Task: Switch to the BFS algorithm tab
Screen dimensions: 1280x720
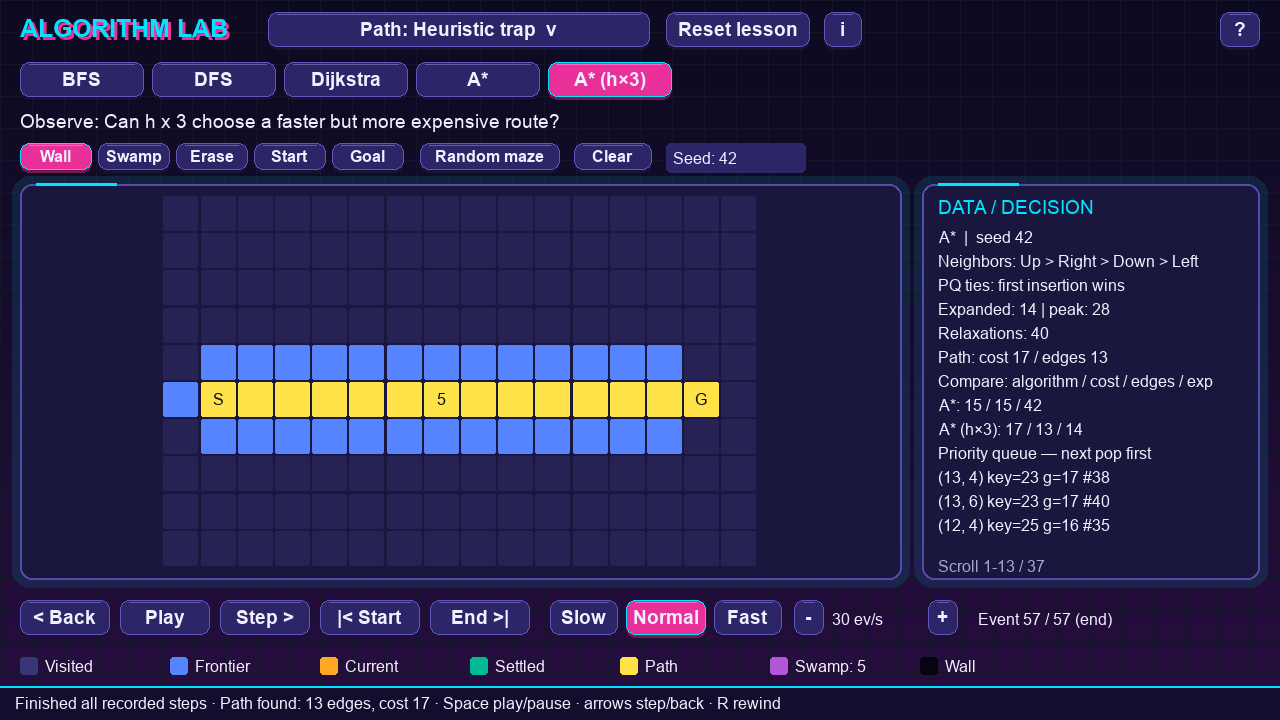Action: point(82,80)
